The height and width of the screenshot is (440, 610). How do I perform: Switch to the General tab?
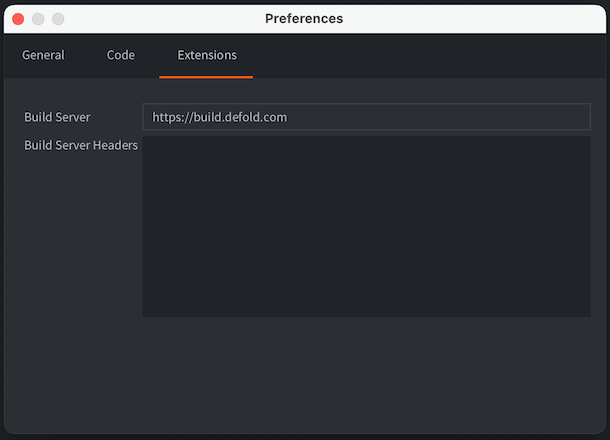[x=43, y=55]
